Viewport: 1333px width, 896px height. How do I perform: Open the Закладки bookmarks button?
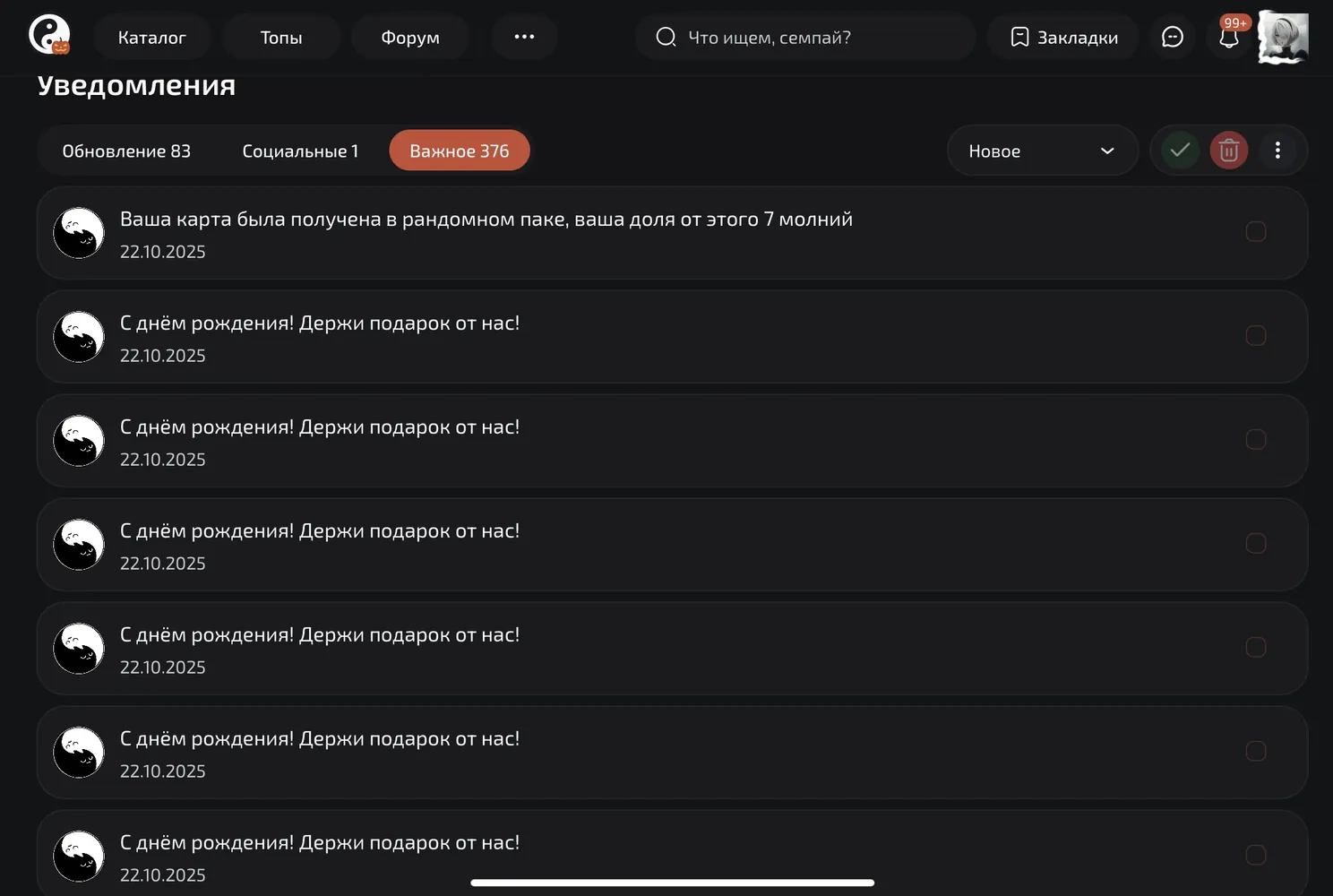1063,37
